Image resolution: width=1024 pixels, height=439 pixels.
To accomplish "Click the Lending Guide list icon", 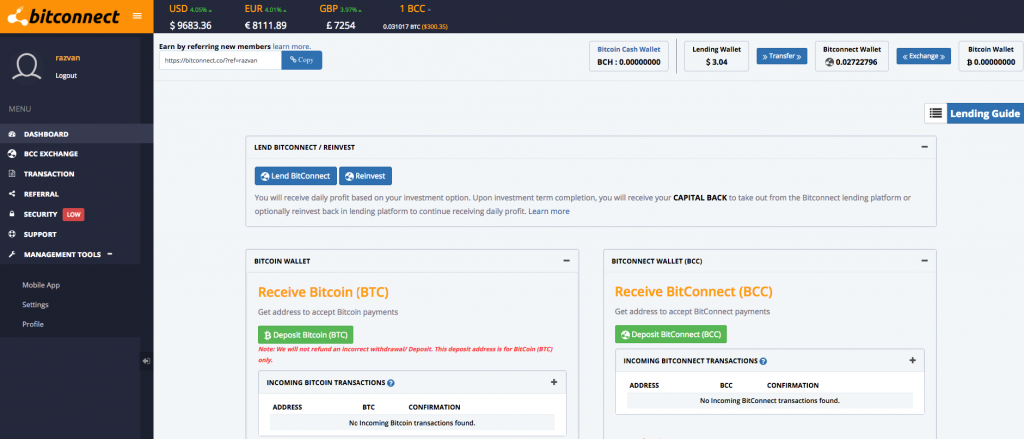I will tap(935, 113).
